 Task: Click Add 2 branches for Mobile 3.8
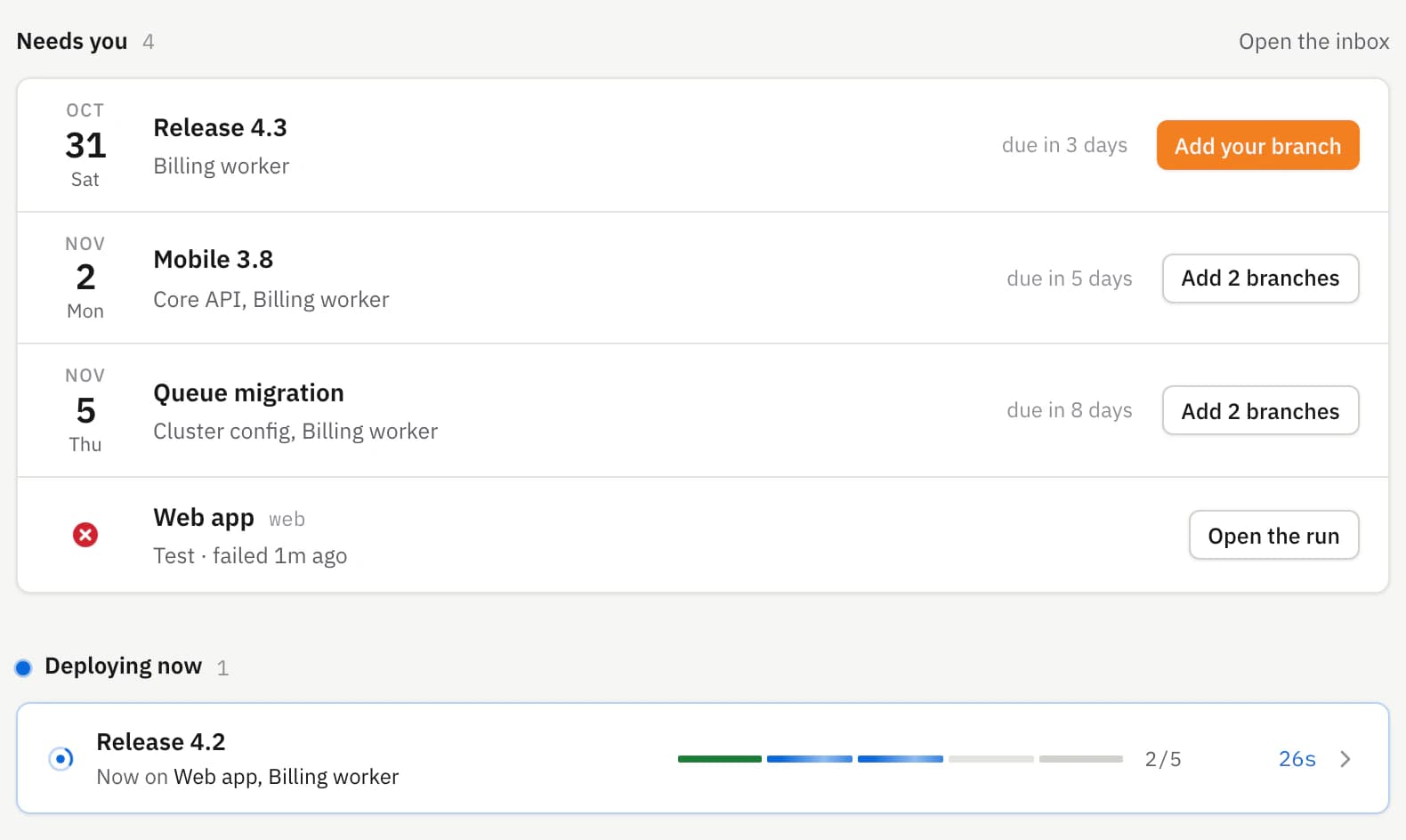[1260, 279]
